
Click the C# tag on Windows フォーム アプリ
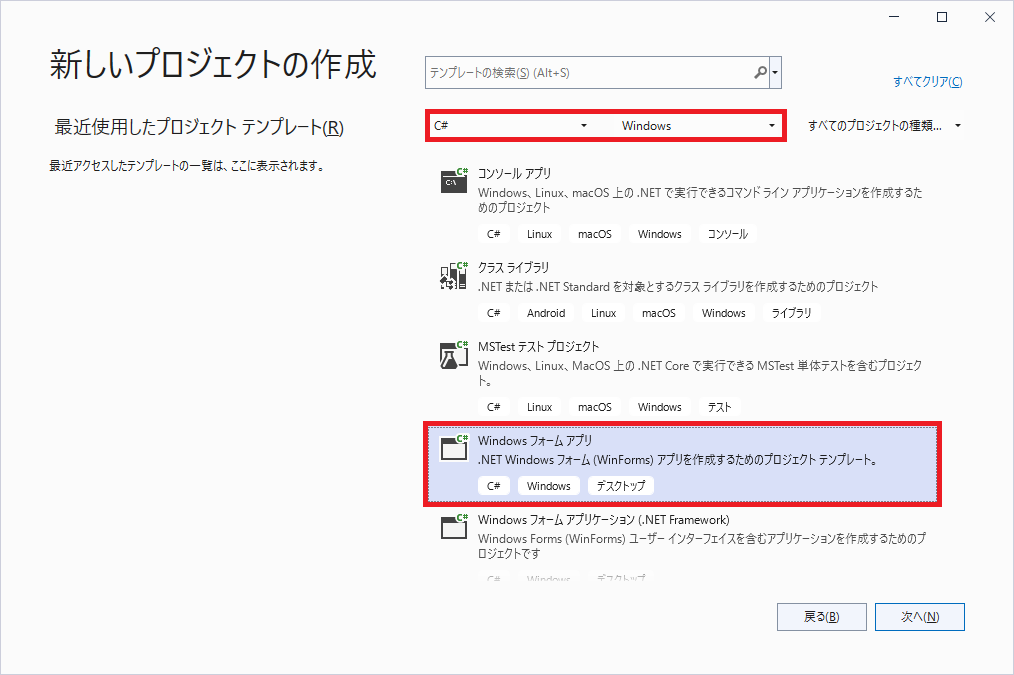493,486
